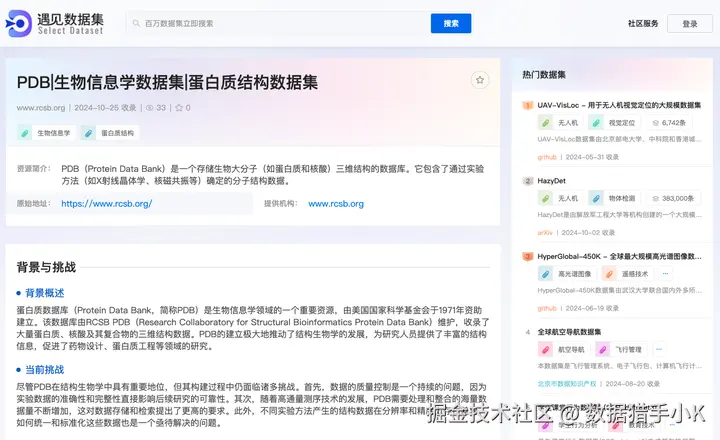Screen dimensions: 720x440
Task: Click the 383,000条 database icon
Action: tap(656, 198)
